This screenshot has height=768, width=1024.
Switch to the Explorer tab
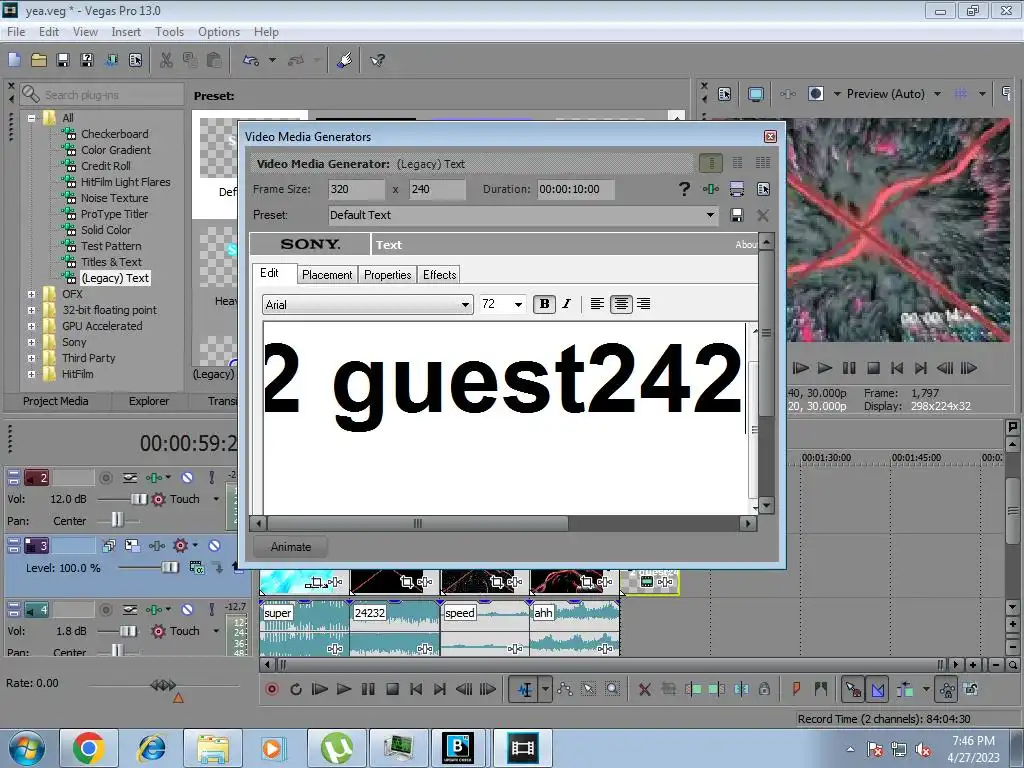click(x=149, y=401)
